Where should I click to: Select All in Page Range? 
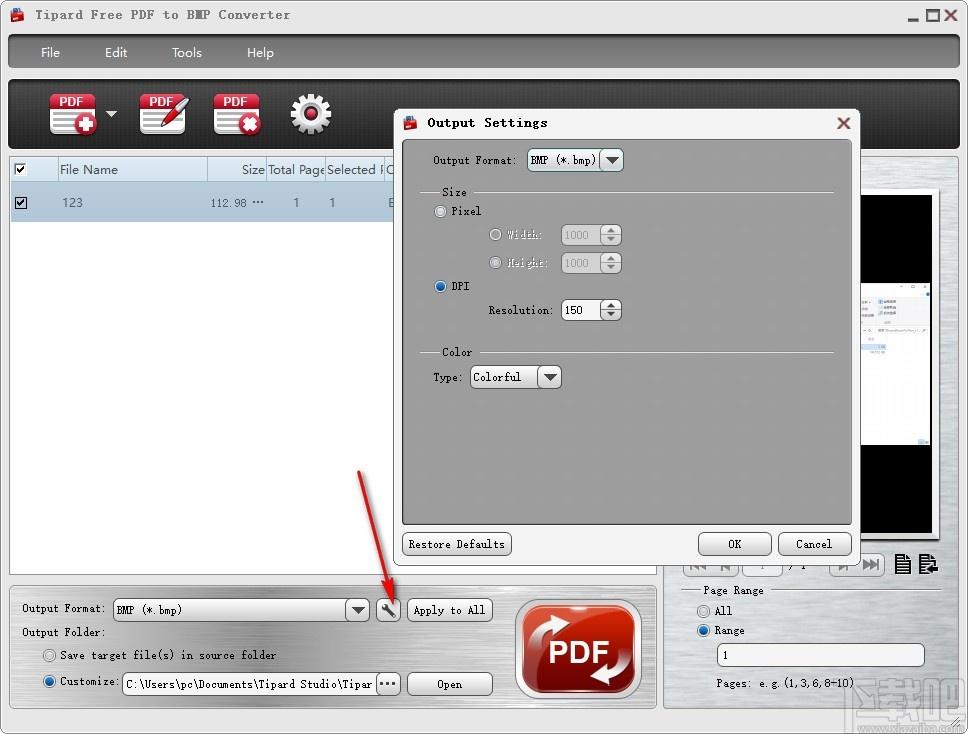(703, 611)
